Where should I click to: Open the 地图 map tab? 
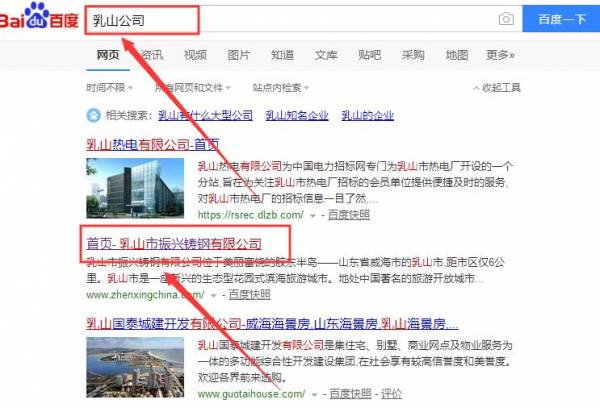(x=457, y=55)
